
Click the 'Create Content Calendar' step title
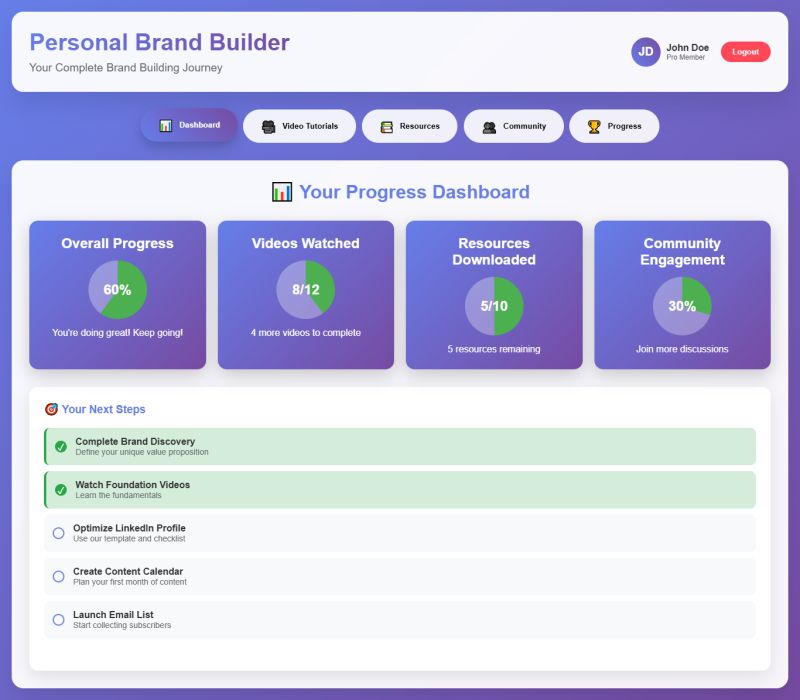[128, 571]
